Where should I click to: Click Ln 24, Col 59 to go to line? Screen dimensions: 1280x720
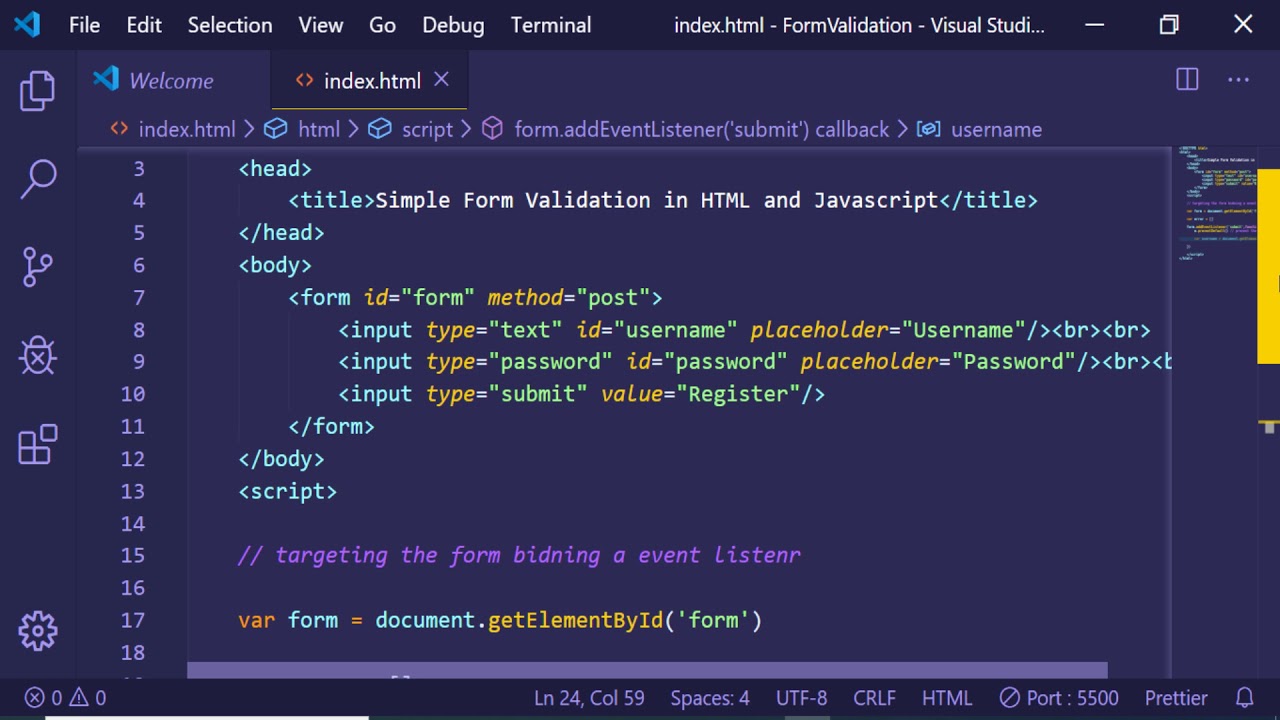point(589,698)
